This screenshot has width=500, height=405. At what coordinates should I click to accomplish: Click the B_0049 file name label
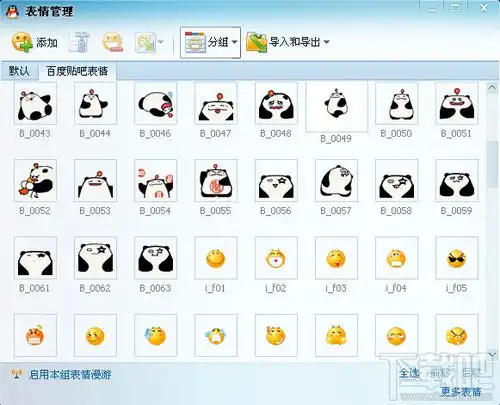pyautogui.click(x=336, y=139)
